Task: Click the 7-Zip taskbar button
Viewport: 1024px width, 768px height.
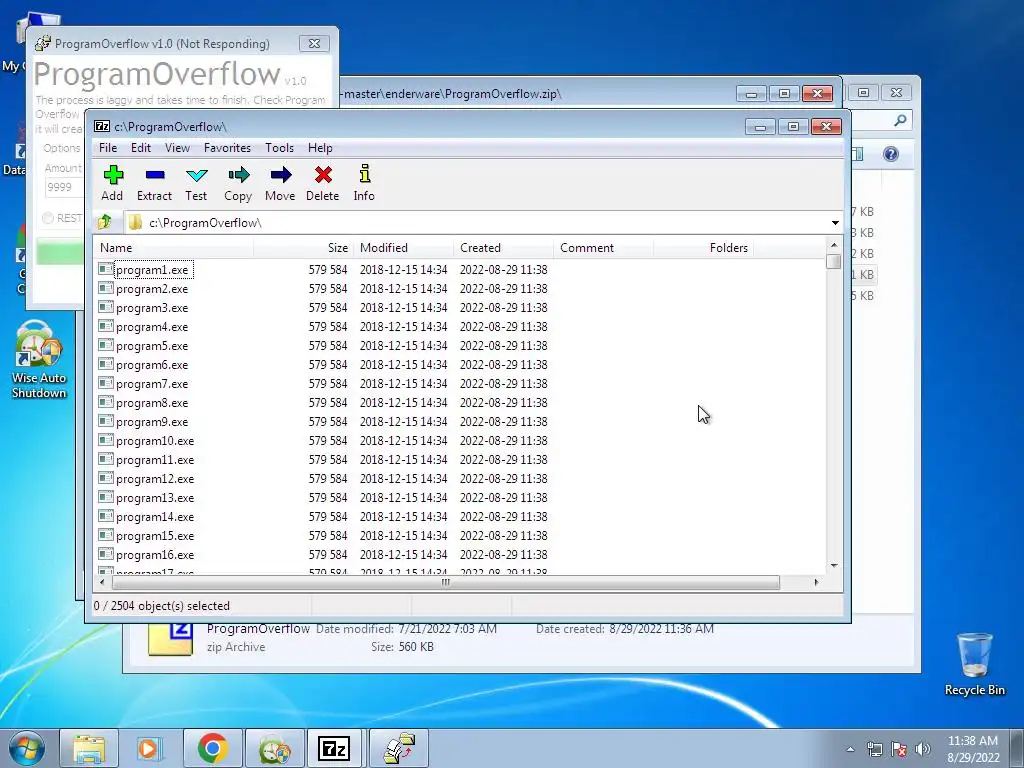Action: click(334, 748)
